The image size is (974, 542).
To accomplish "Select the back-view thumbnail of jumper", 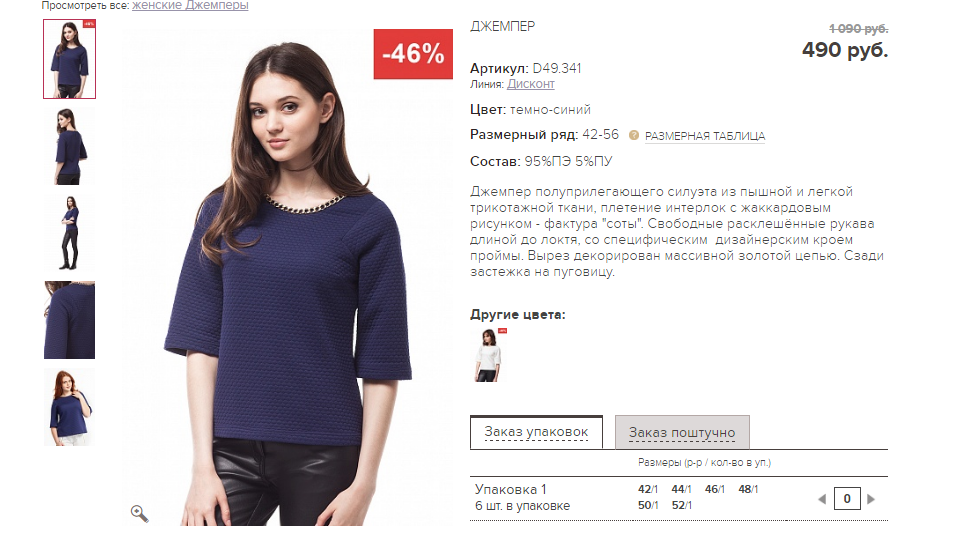I will pos(70,147).
